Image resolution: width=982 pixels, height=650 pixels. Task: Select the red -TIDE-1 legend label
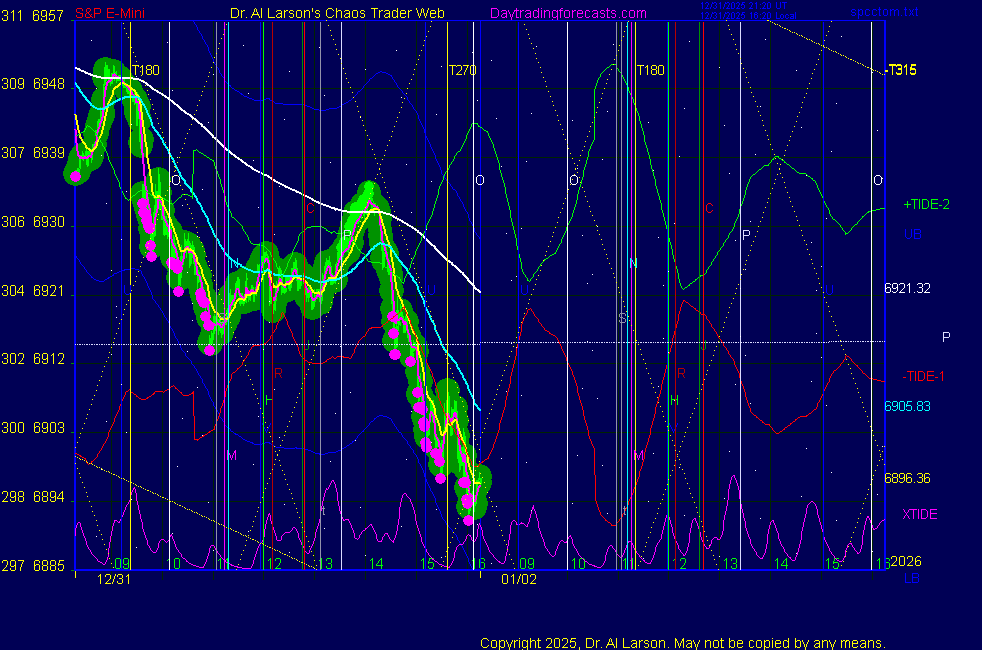(x=924, y=376)
